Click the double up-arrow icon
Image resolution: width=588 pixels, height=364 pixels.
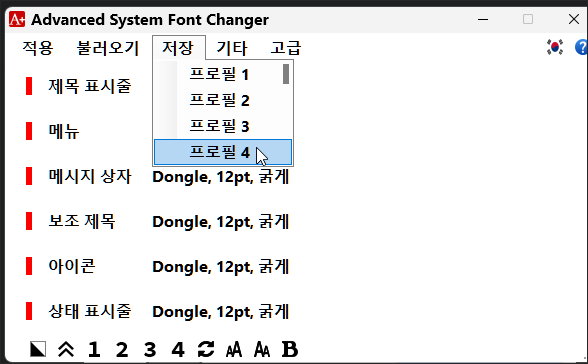pos(66,349)
